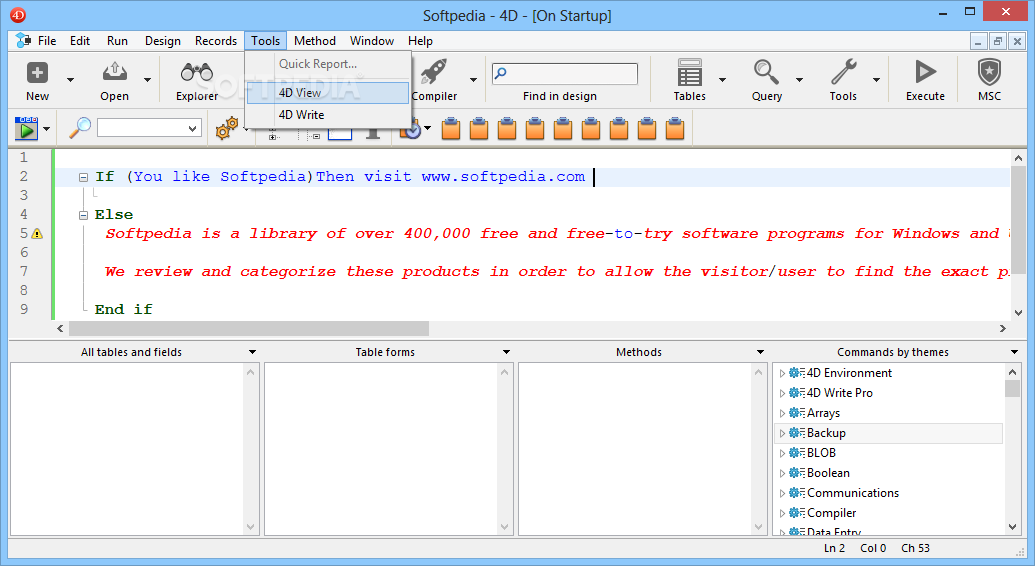Open the Open button dropdown arrow
The width and height of the screenshot is (1035, 566).
click(147, 80)
